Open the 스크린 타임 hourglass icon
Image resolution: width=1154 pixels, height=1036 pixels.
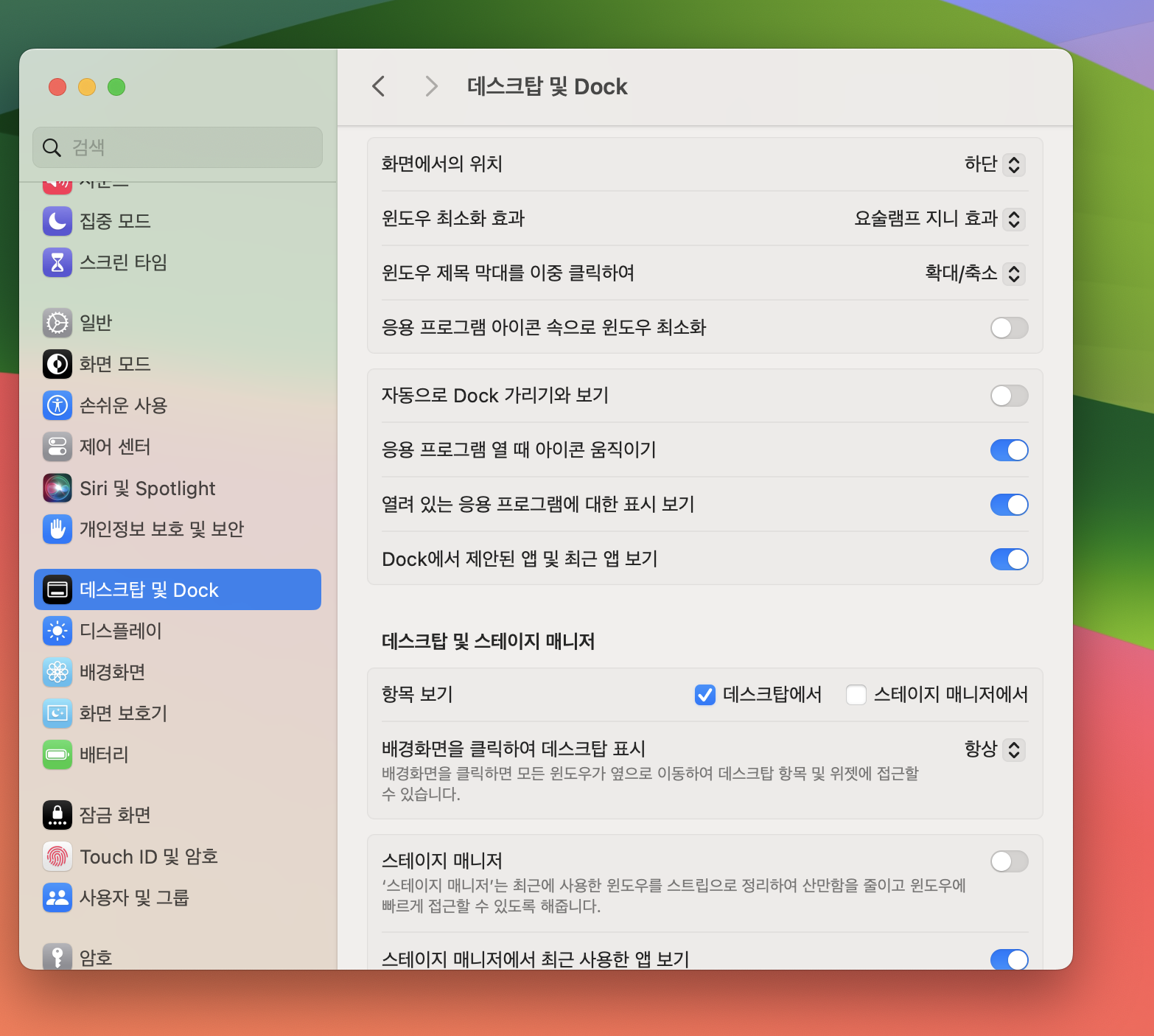pos(57,262)
